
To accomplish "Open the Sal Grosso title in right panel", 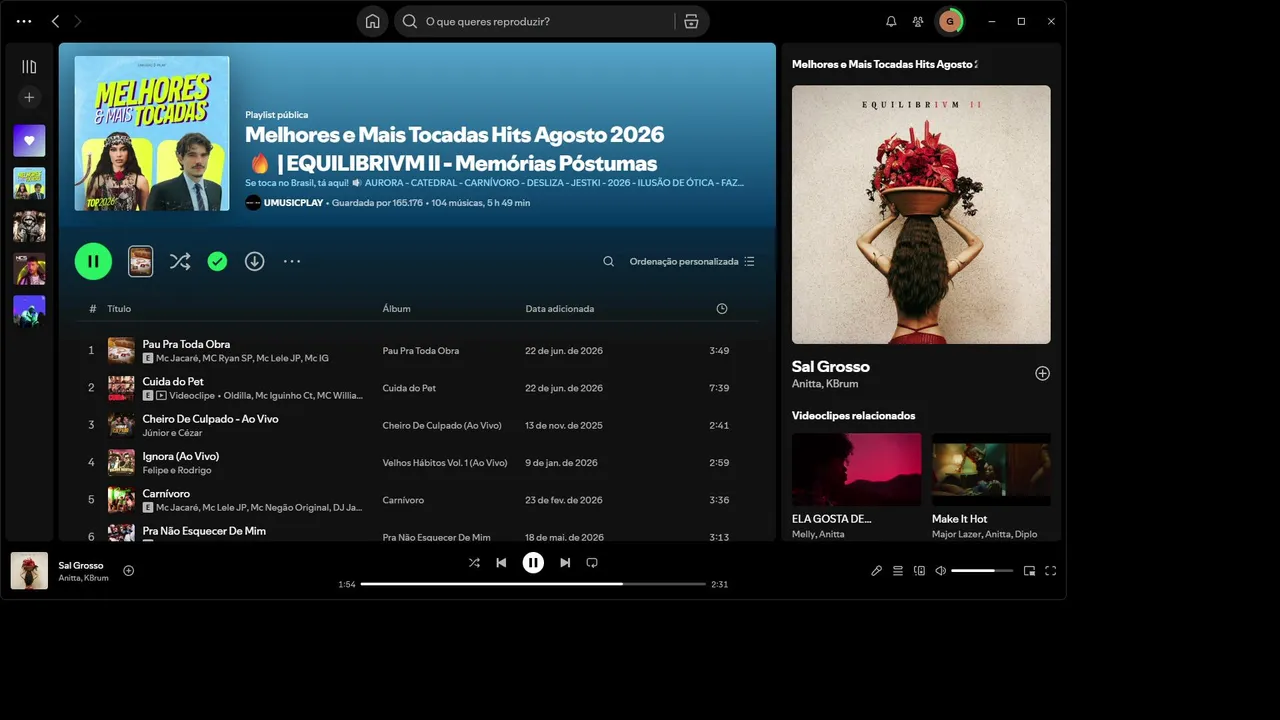I will [x=831, y=367].
